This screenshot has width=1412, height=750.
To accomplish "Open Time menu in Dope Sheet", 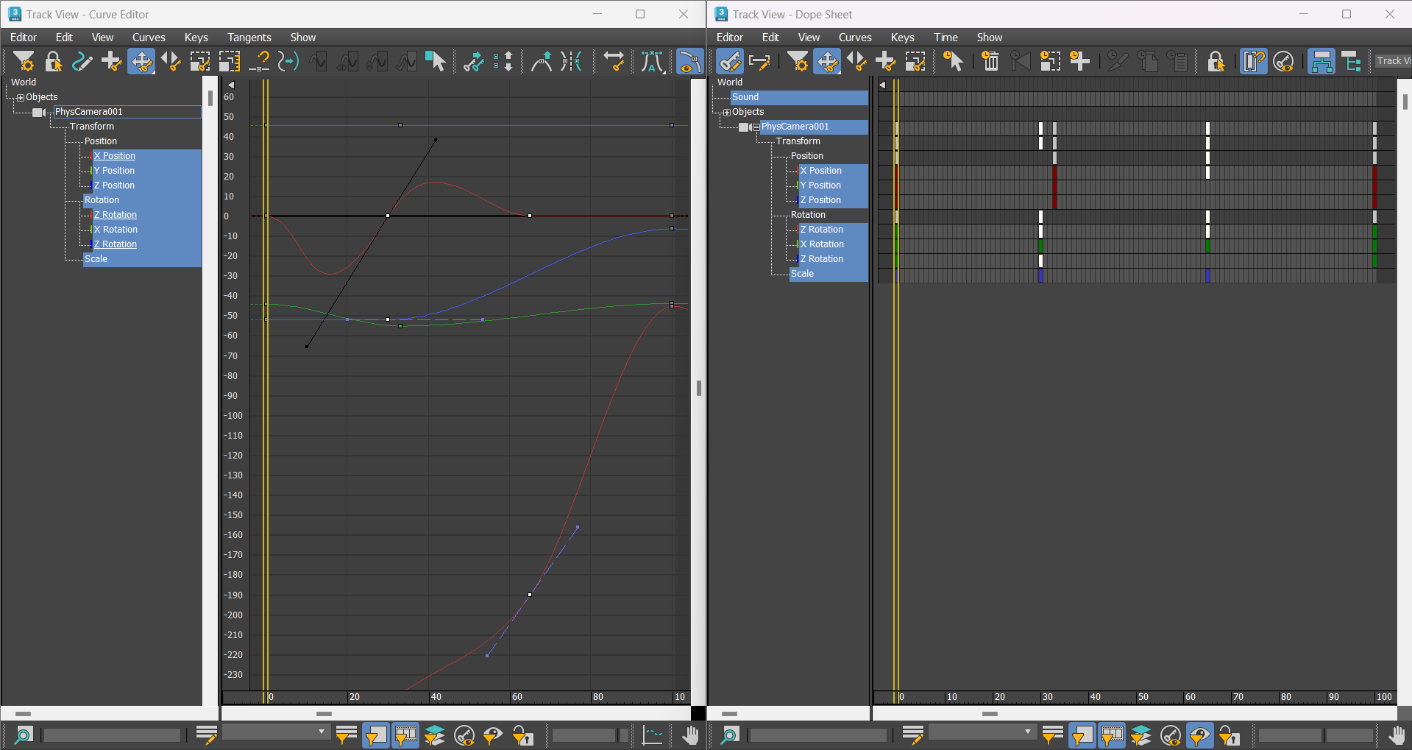I will (x=945, y=37).
